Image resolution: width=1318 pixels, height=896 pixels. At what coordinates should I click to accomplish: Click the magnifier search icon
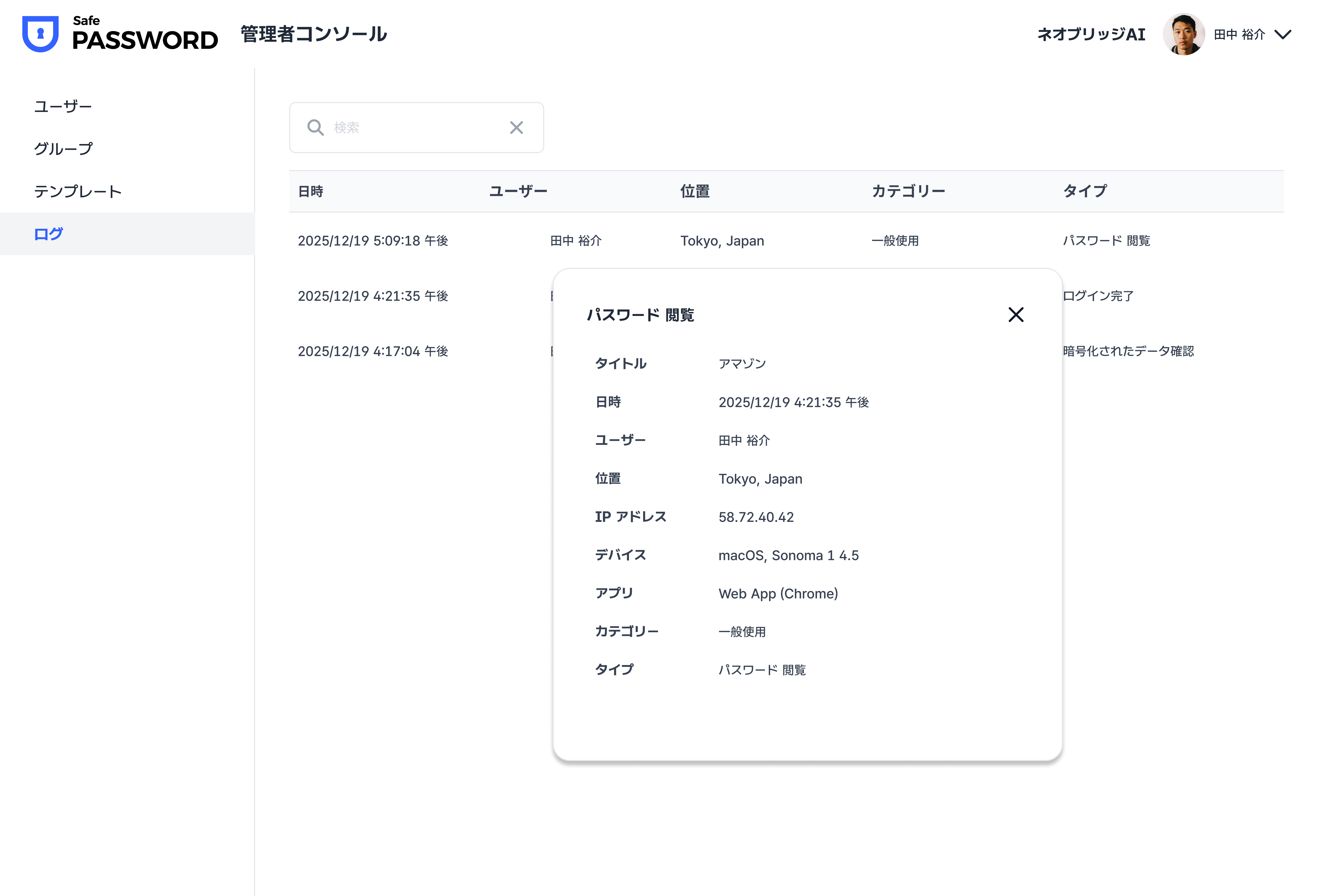[315, 128]
